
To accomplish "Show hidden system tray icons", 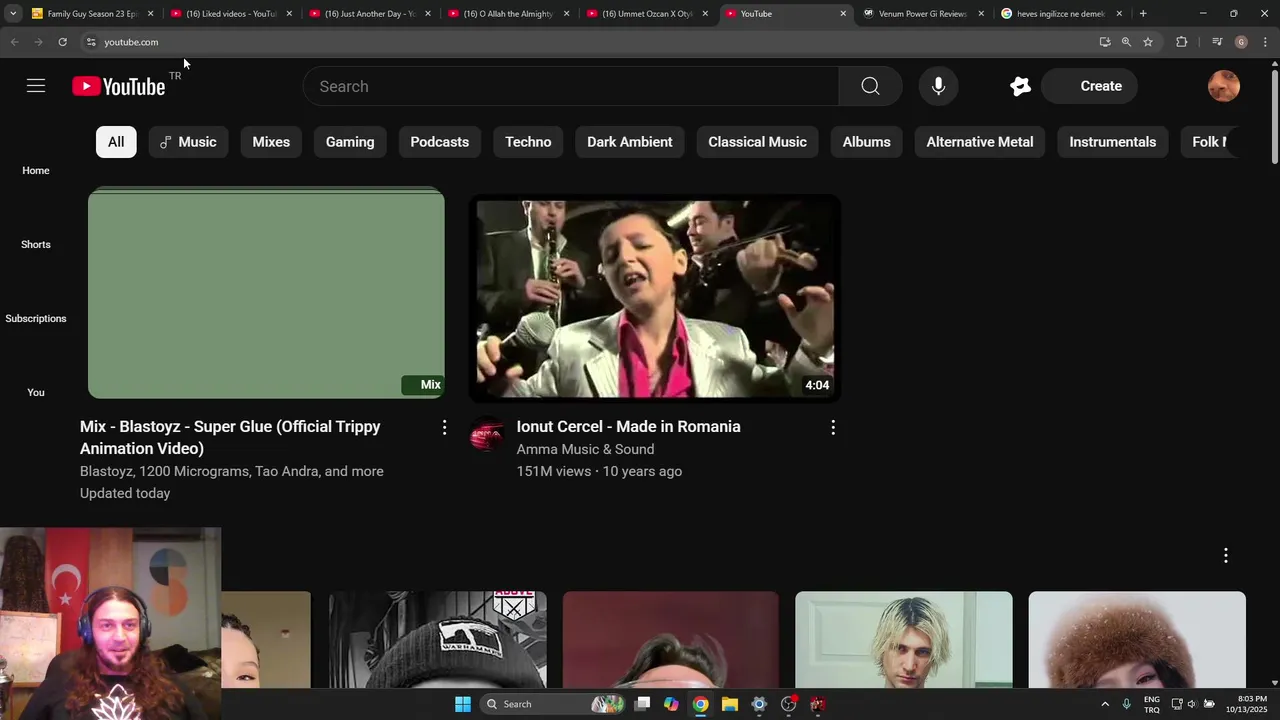I will [1105, 704].
